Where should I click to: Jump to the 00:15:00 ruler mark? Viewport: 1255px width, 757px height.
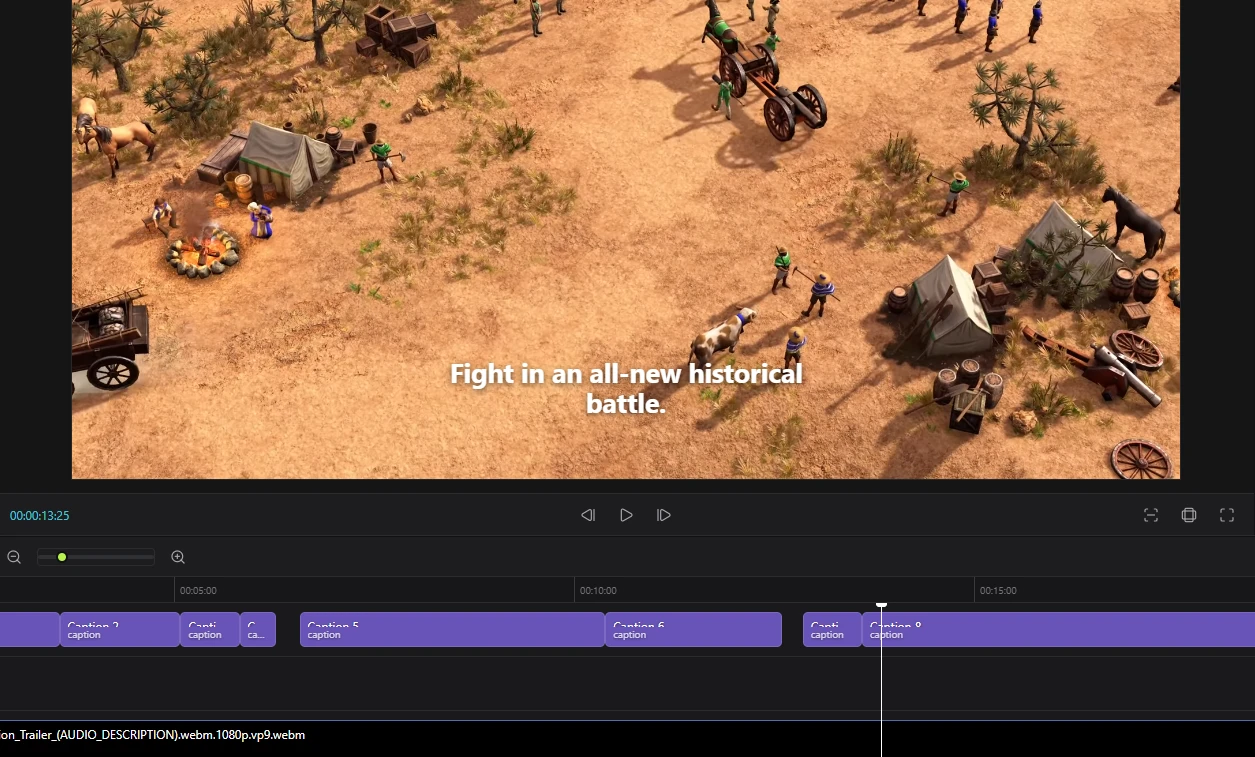coord(998,591)
